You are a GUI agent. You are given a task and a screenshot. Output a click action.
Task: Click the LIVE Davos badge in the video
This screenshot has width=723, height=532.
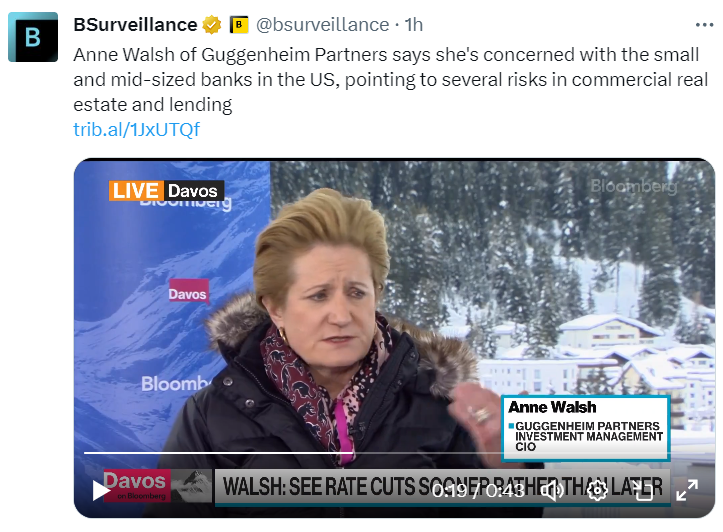166,190
